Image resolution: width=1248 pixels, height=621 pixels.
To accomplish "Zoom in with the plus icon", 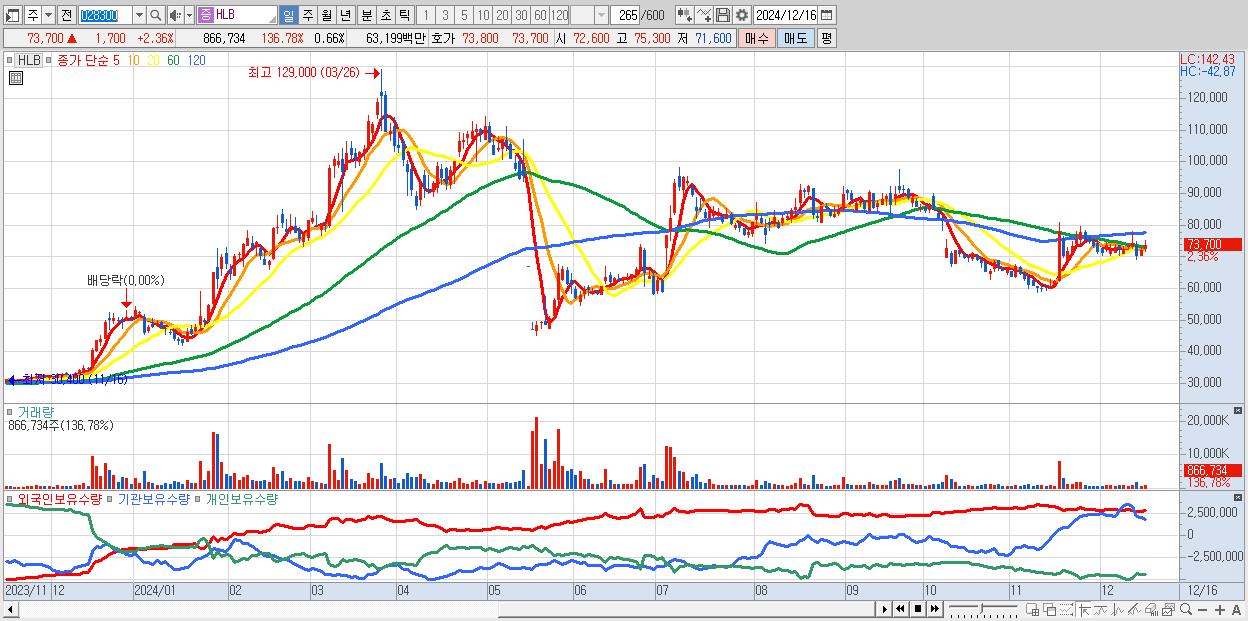I will coord(1220,610).
